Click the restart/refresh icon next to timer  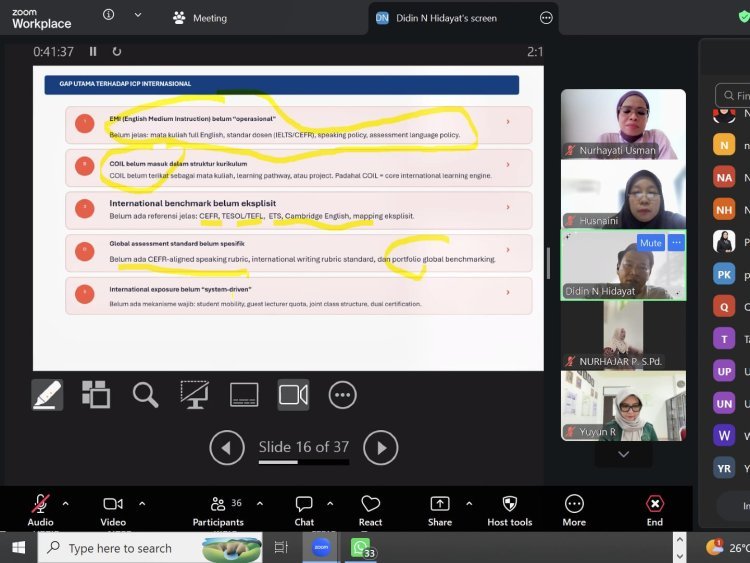click(117, 51)
